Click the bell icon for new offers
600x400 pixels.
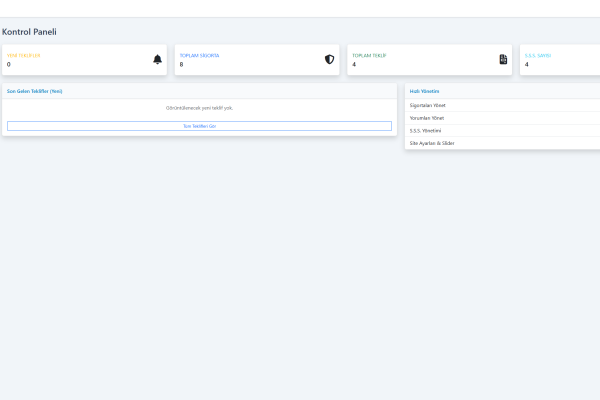(157, 60)
